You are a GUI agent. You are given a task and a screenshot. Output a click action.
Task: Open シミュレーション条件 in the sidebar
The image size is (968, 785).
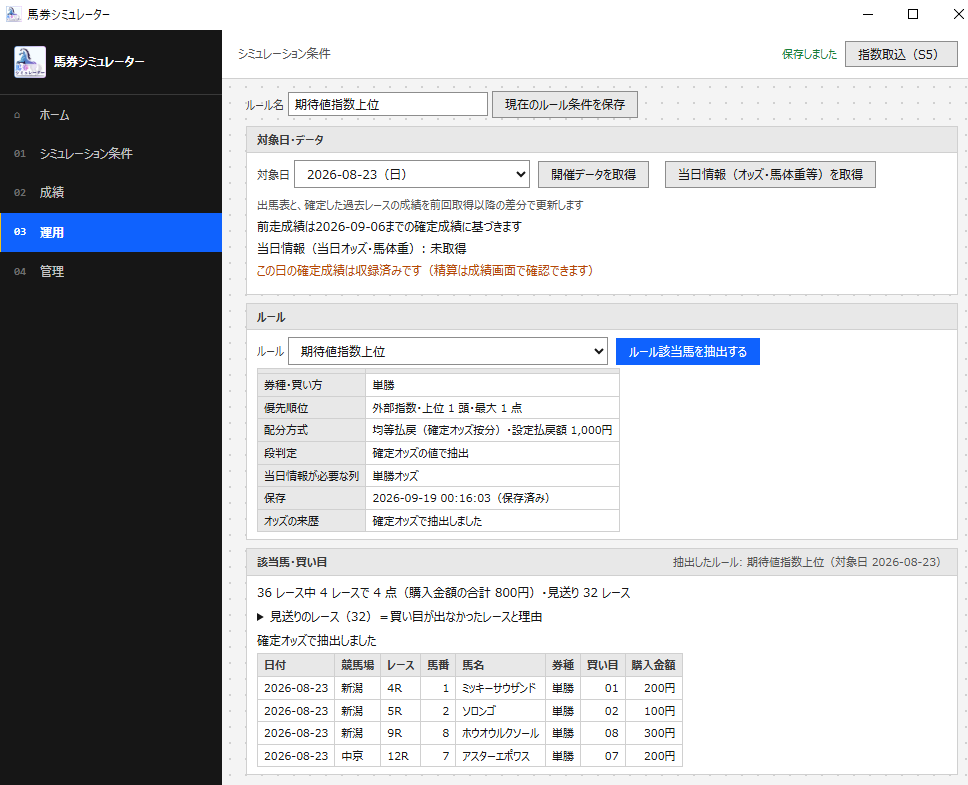(x=111, y=154)
